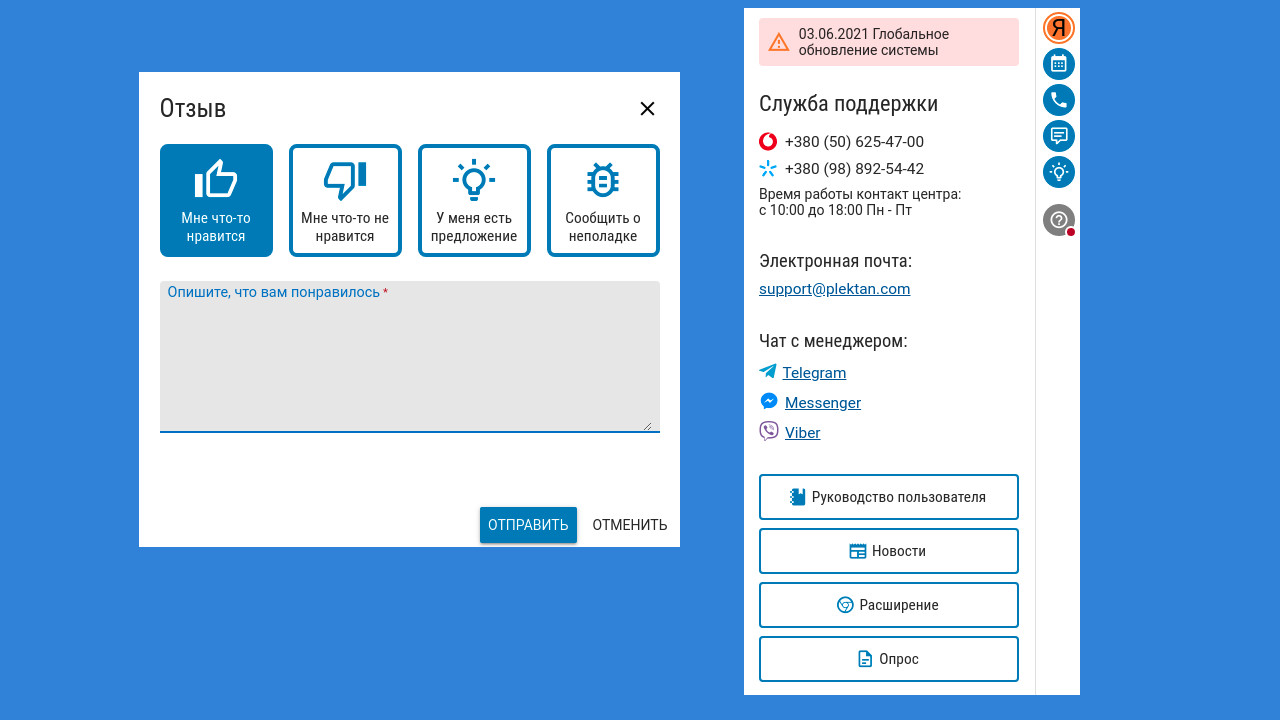Viewport: 1280px width, 720px height.
Task: Open the Messenger chat link
Action: [x=823, y=403]
